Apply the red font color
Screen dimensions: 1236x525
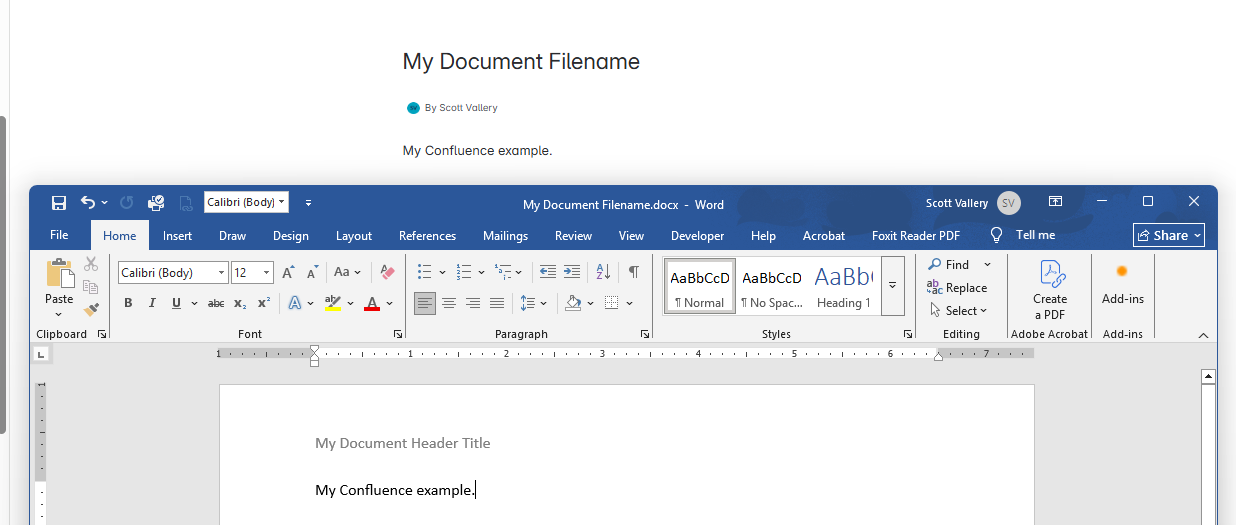[x=372, y=303]
